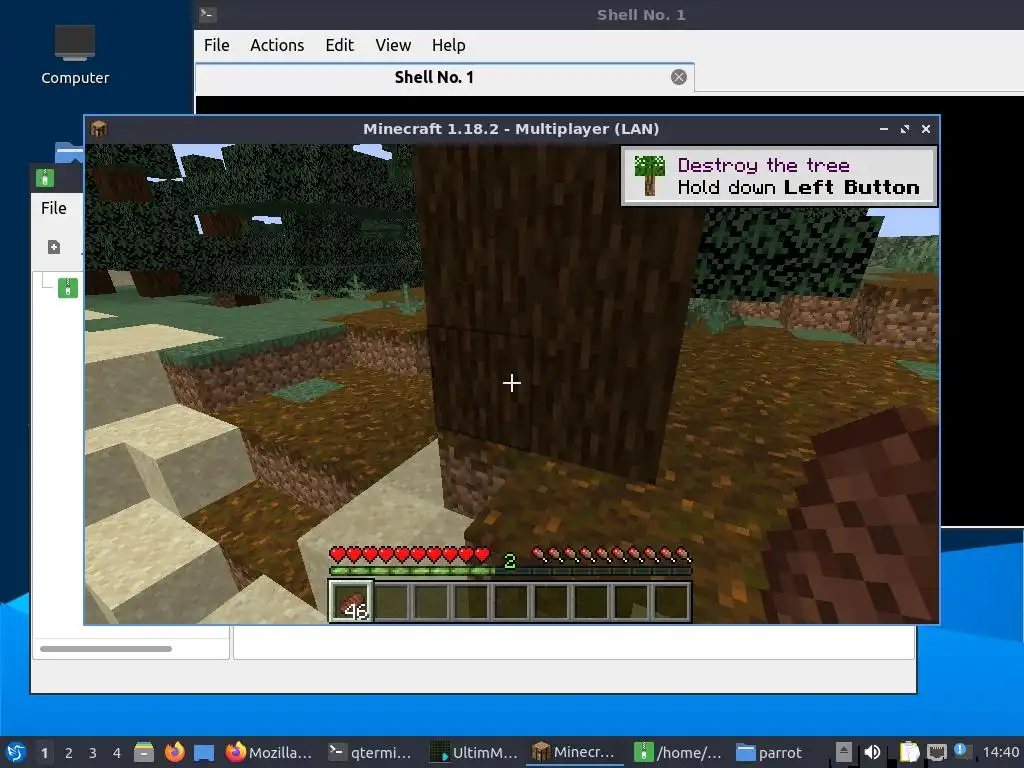Select the last hotbar slot
1024x768 pixels.
click(672, 601)
